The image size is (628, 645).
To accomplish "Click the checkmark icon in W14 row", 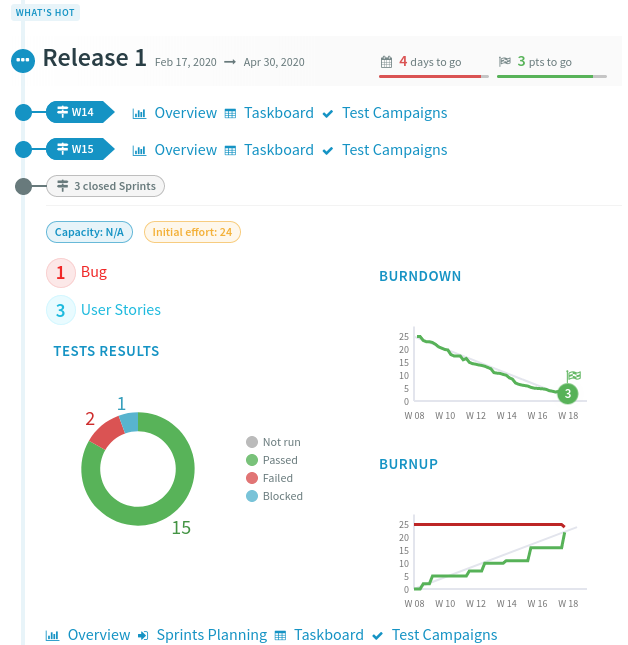I will coord(328,114).
